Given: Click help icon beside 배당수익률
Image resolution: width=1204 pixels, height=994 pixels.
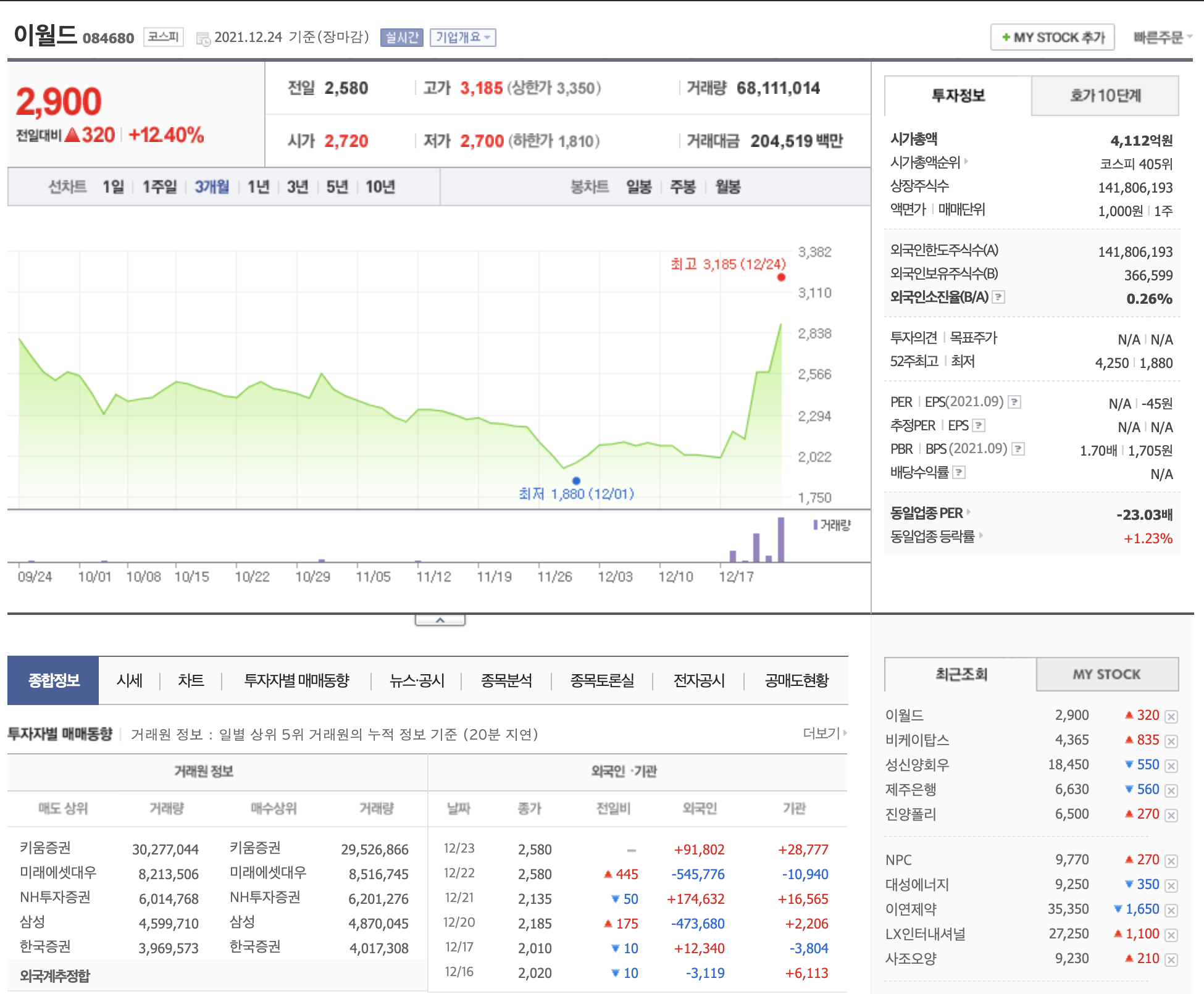Looking at the screenshot, I should click(x=959, y=473).
